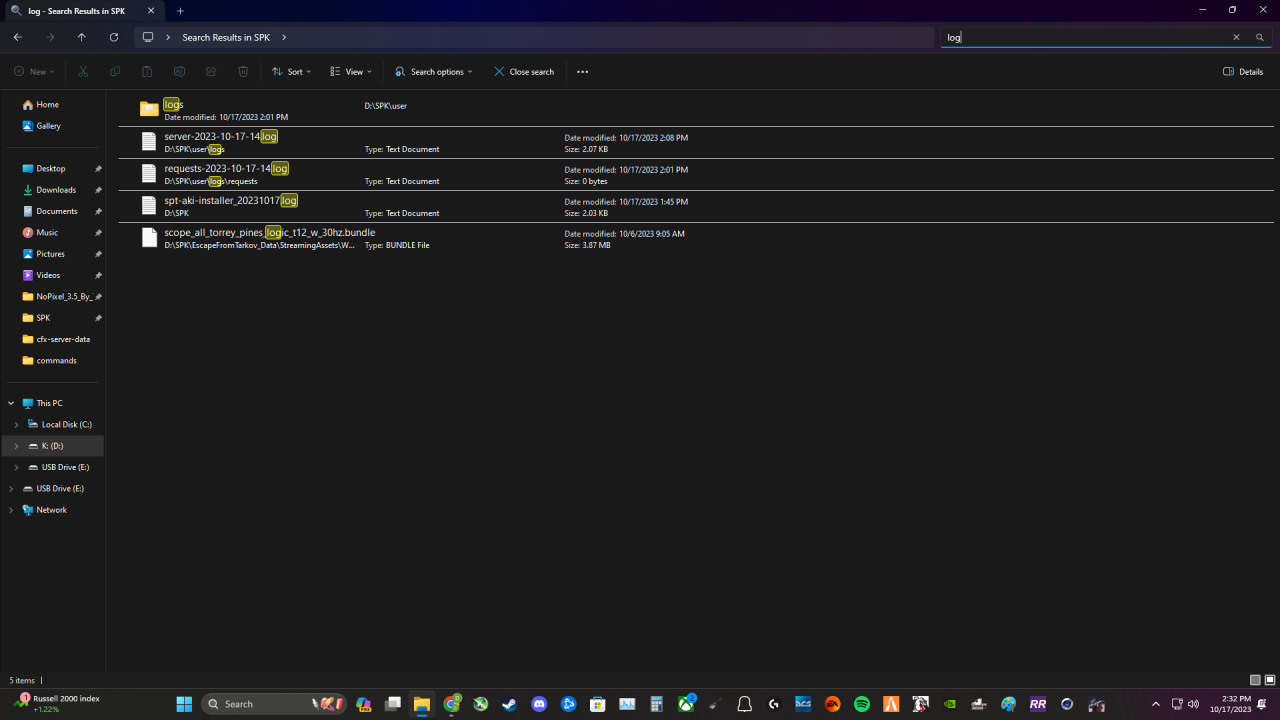Click the Share icon in the toolbar
The height and width of the screenshot is (720, 1280).
tap(211, 72)
